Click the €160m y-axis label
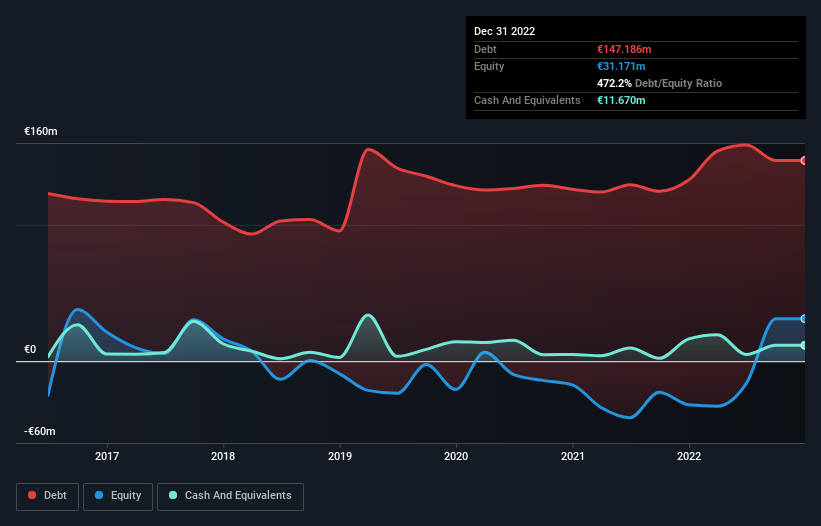The height and width of the screenshot is (526, 821). (41, 131)
